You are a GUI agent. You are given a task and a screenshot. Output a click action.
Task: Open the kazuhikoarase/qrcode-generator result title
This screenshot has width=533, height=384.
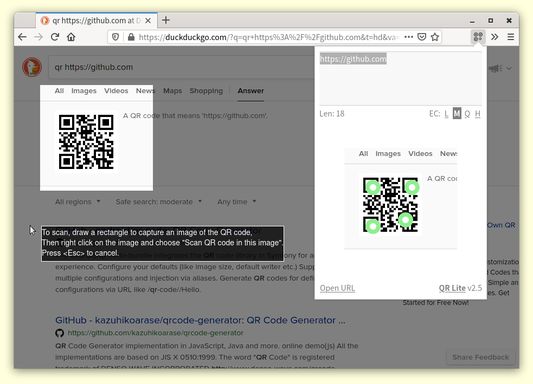(x=200, y=320)
